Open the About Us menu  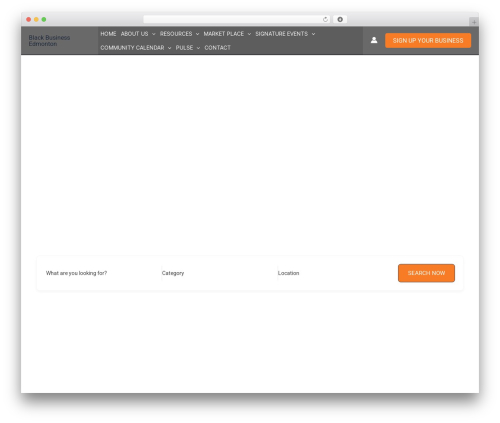[134, 34]
